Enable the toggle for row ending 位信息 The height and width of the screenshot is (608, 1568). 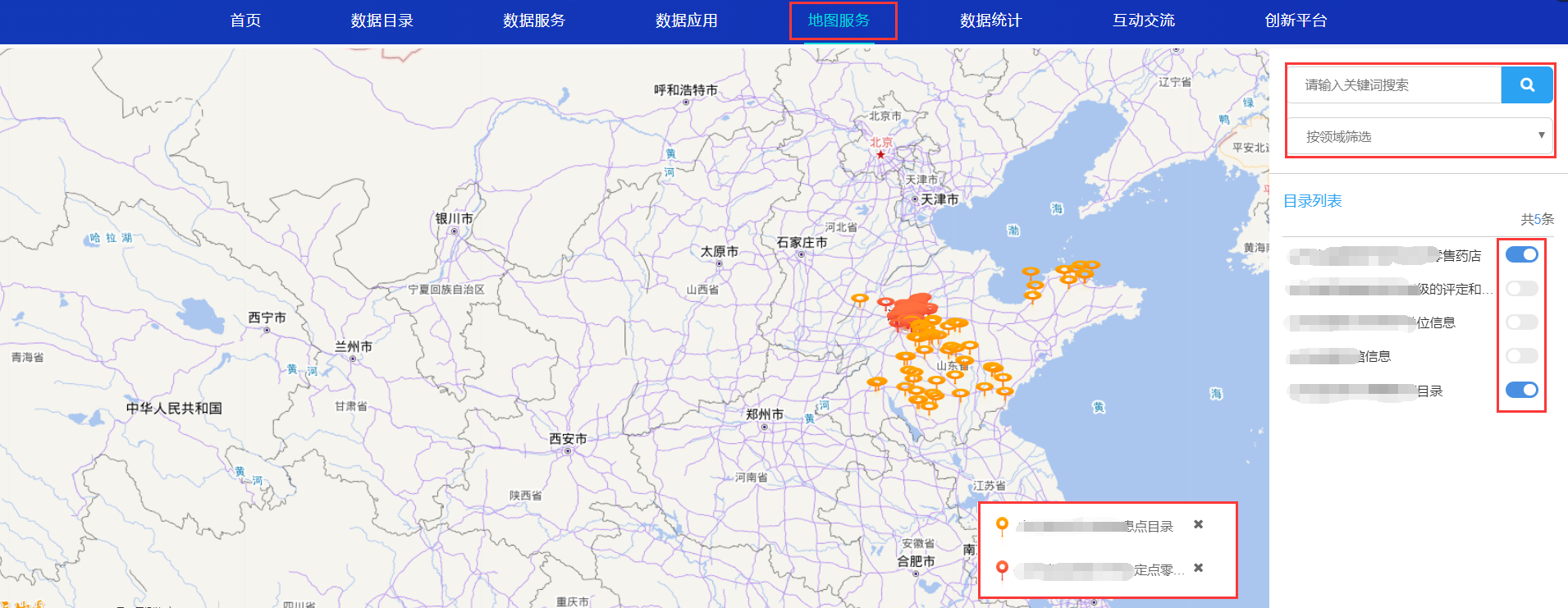1522,322
